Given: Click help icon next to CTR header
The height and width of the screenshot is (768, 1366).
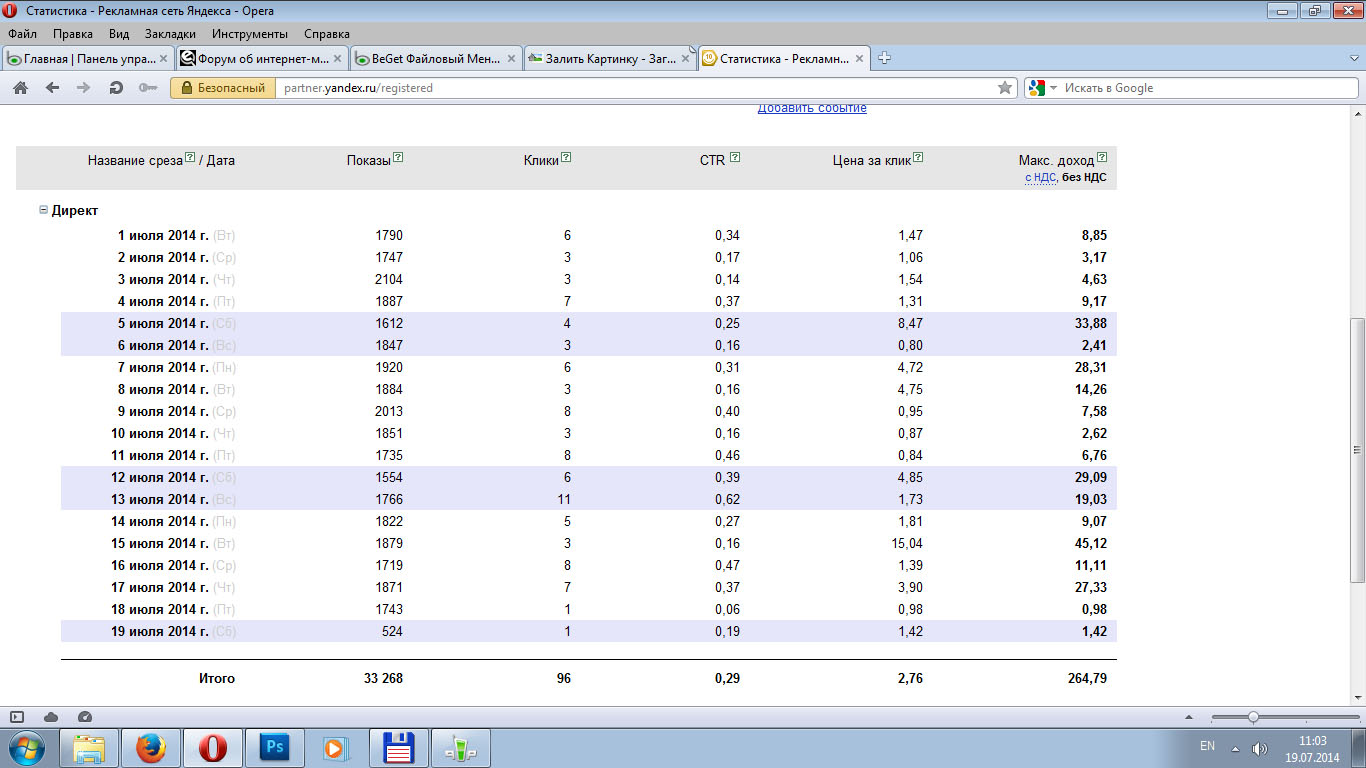Looking at the screenshot, I should 735,158.
